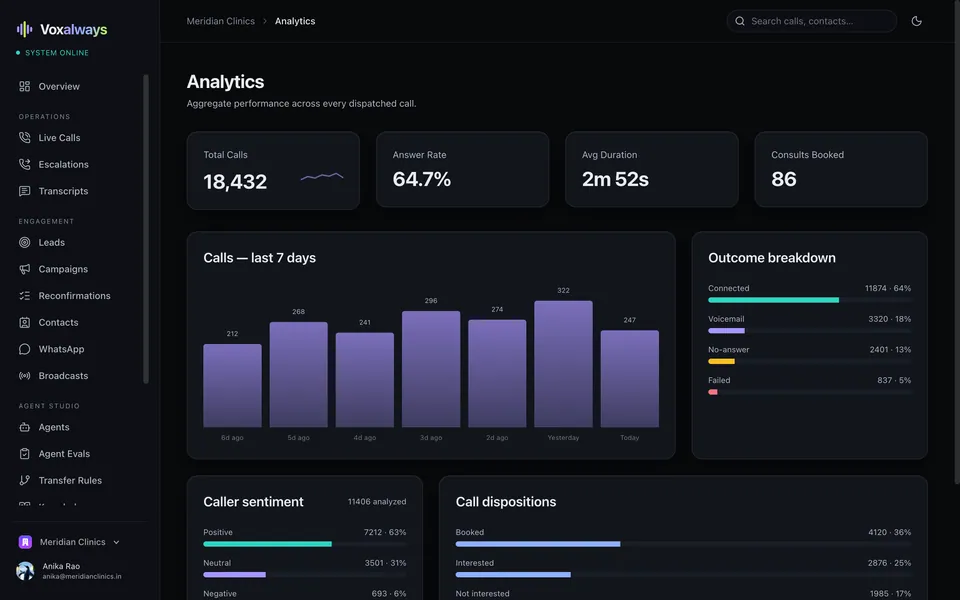960x600 pixels.
Task: Click the Escalations phone-forward icon
Action: 24,164
